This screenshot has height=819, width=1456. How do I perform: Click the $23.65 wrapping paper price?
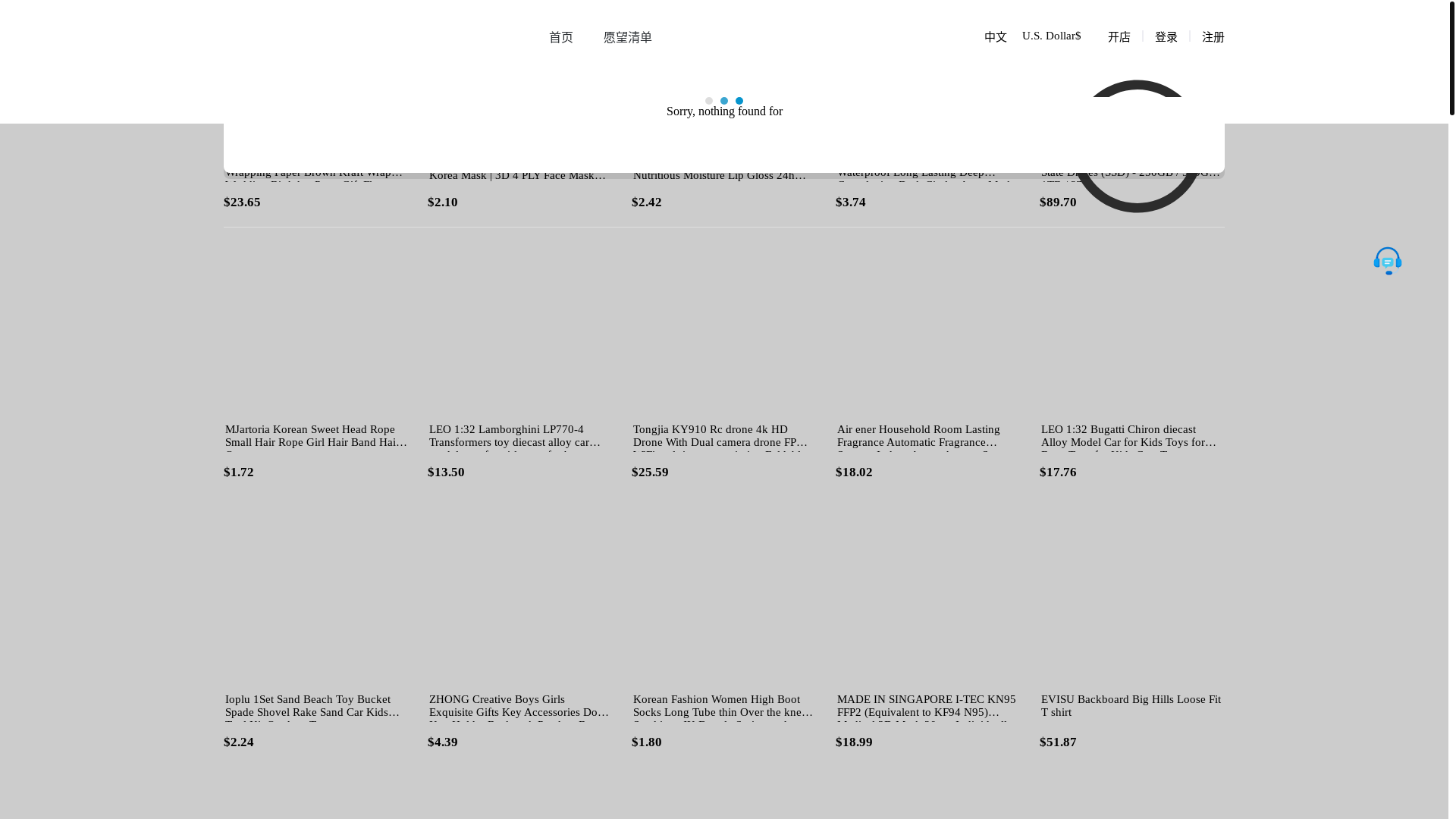pyautogui.click(x=242, y=202)
